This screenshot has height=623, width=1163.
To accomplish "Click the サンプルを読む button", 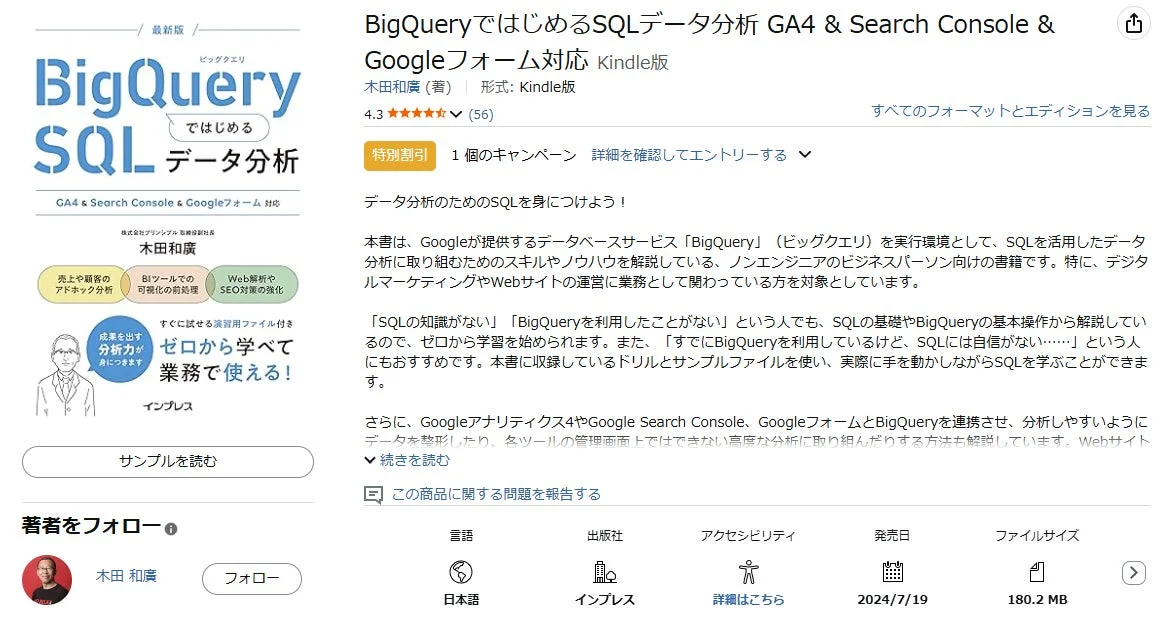I will (x=165, y=461).
